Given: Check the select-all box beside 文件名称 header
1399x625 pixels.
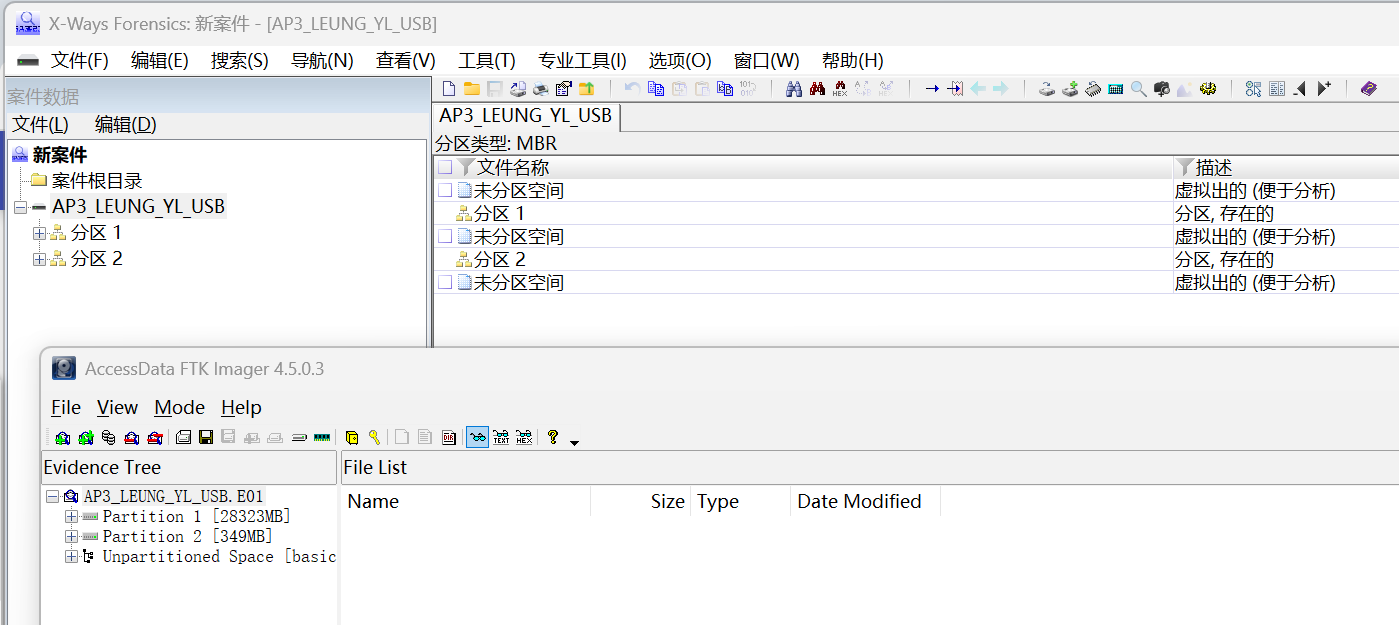Looking at the screenshot, I should click(445, 167).
